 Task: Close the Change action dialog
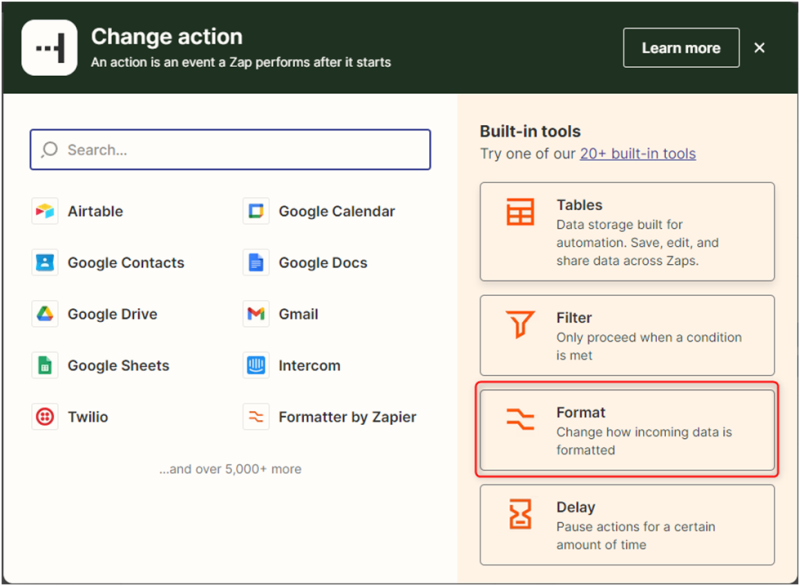(760, 48)
